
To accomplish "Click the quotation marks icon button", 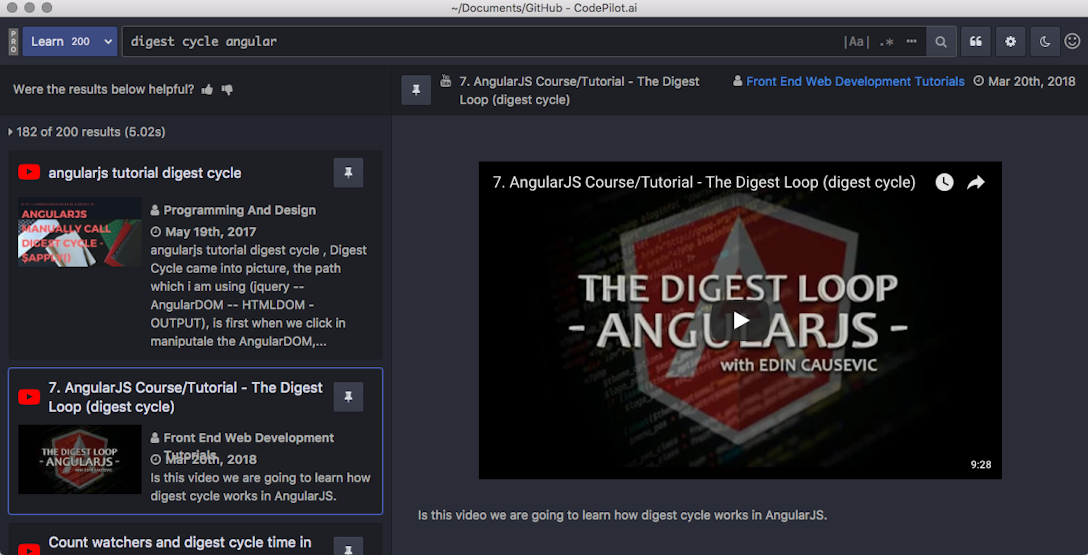I will [975, 42].
